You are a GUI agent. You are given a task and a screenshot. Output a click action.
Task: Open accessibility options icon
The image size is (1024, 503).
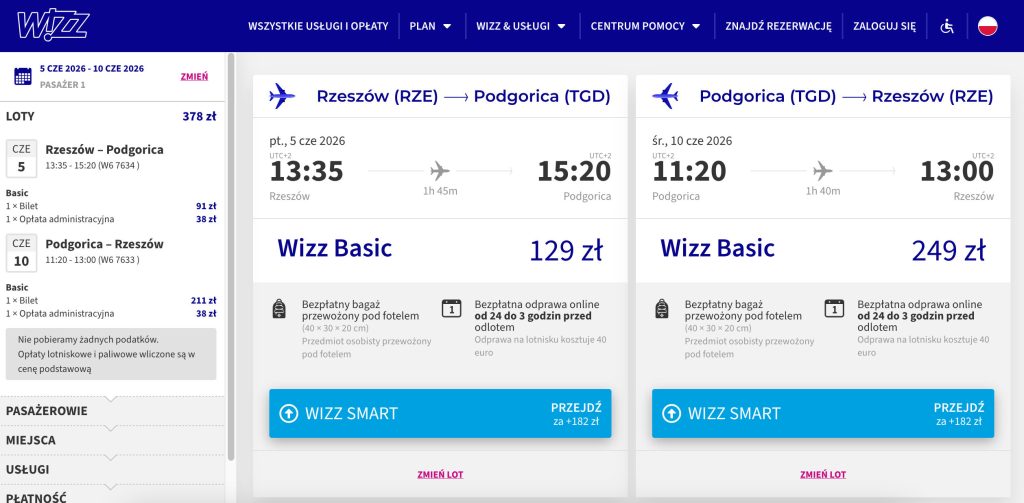click(x=947, y=26)
